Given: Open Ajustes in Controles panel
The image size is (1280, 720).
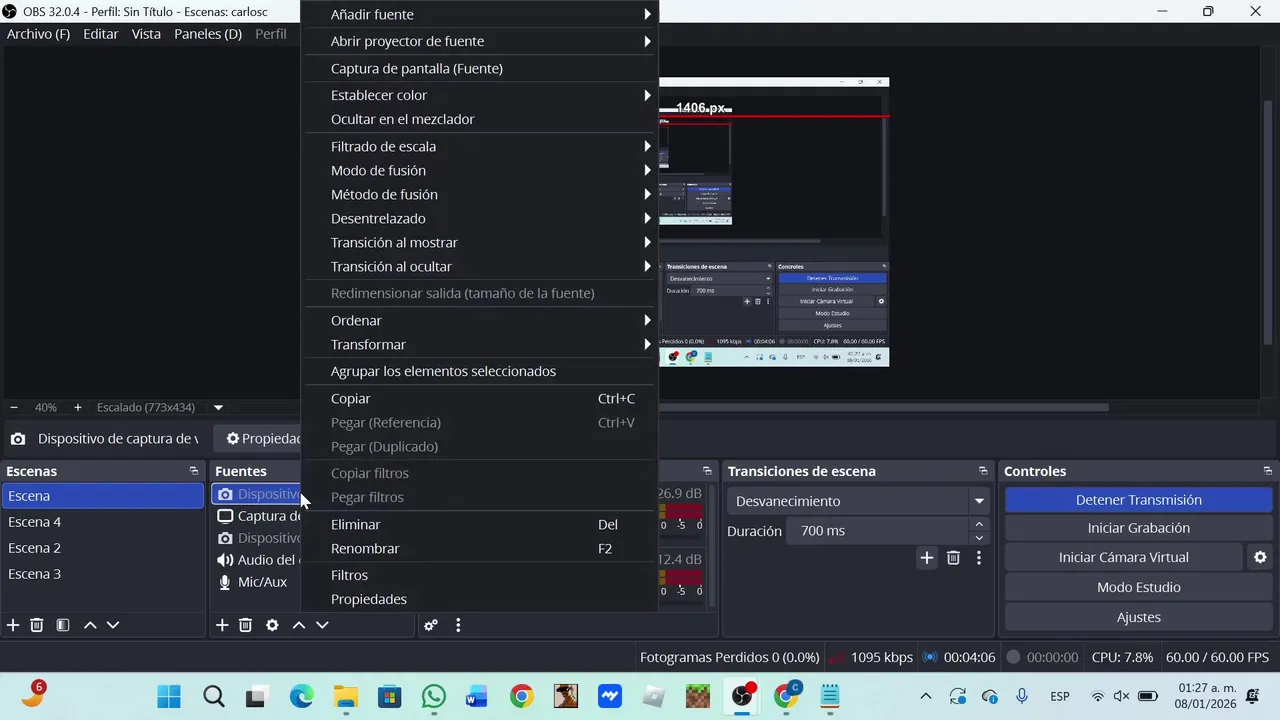Looking at the screenshot, I should [1138, 617].
